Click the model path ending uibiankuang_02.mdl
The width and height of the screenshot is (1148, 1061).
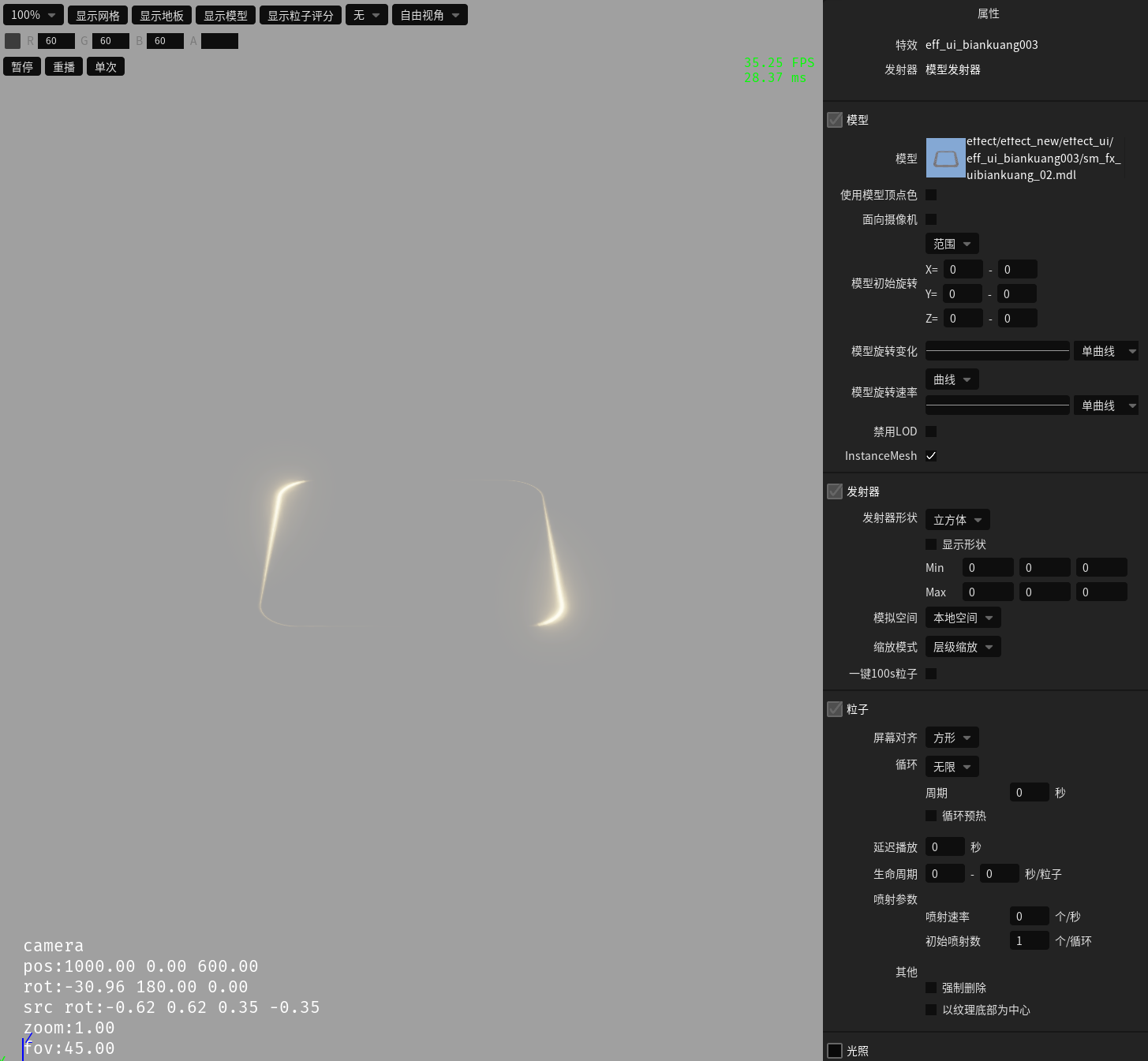pos(1043,158)
